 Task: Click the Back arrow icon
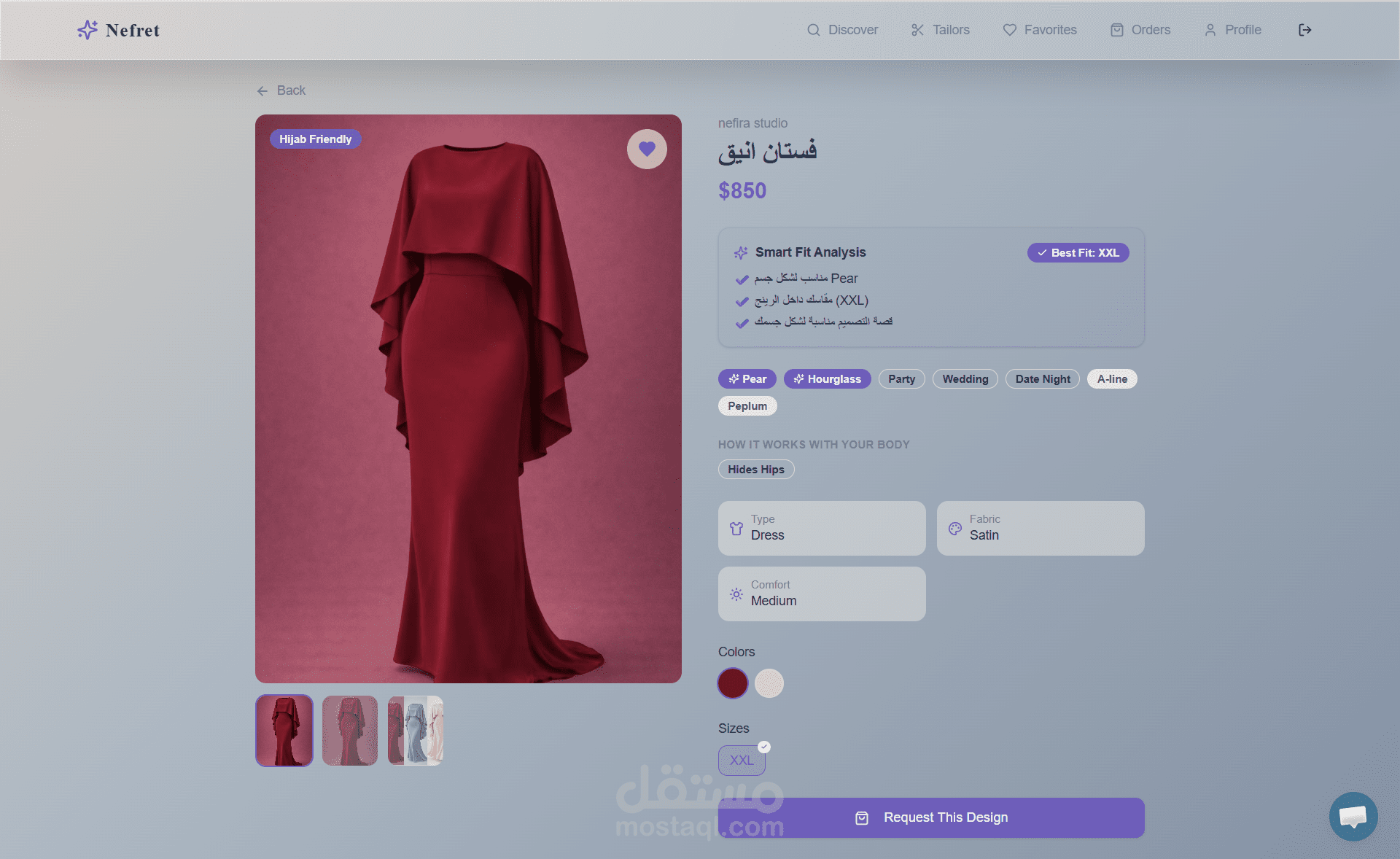pos(262,91)
